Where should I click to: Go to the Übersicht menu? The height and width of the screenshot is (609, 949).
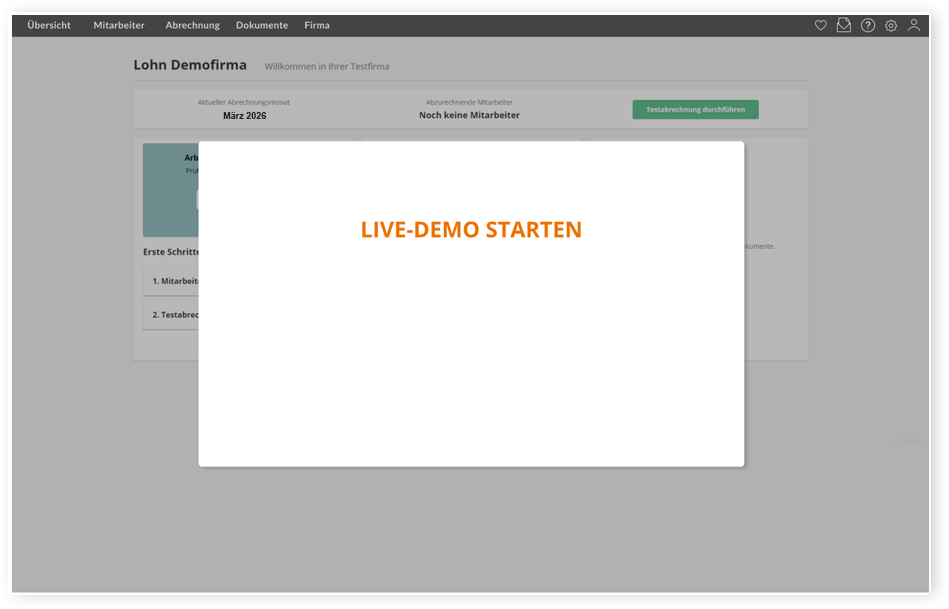point(49,25)
